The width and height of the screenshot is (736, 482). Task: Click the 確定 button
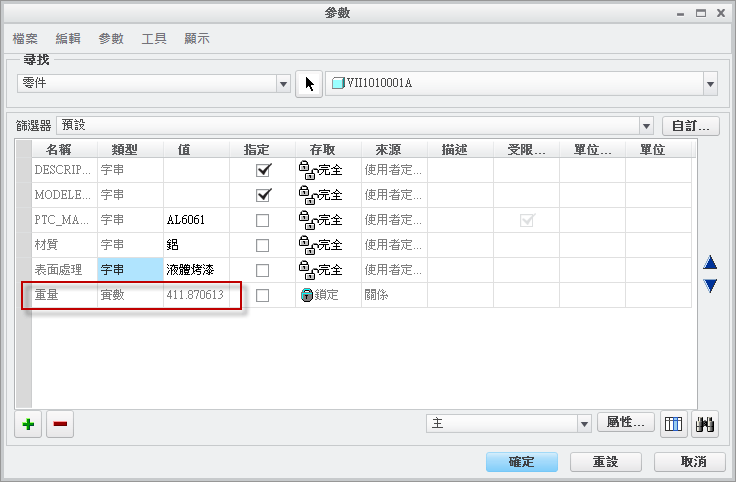(522, 462)
